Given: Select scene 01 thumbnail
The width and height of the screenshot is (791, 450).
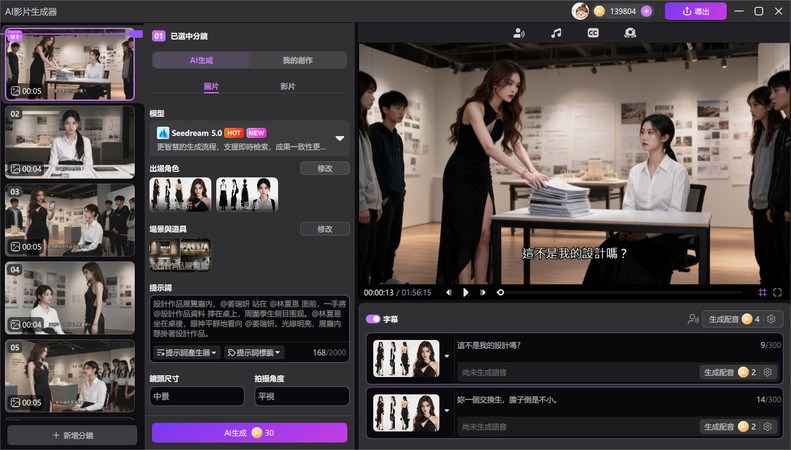Looking at the screenshot, I should pos(70,64).
